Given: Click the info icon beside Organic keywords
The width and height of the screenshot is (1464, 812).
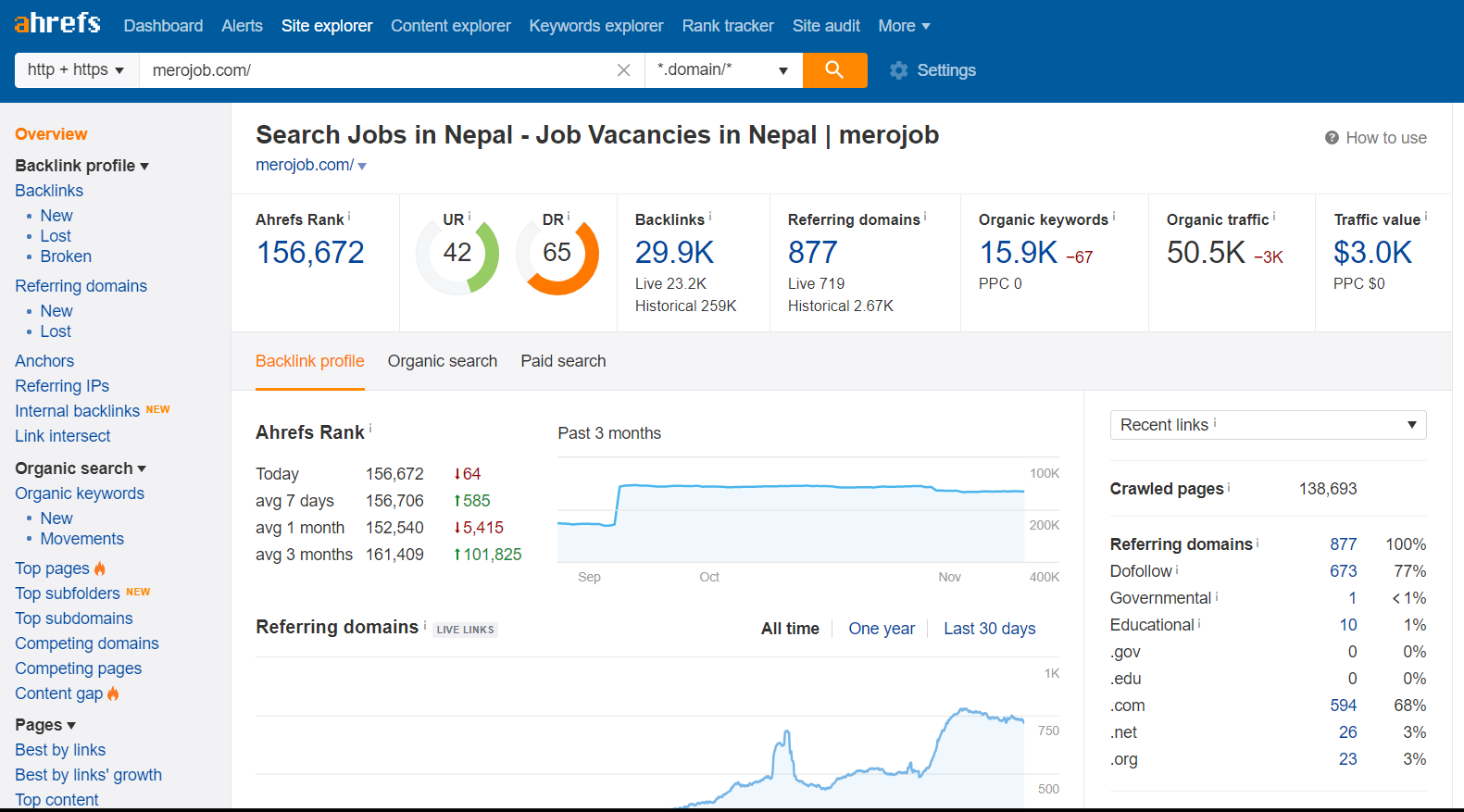Looking at the screenshot, I should coord(1114,217).
